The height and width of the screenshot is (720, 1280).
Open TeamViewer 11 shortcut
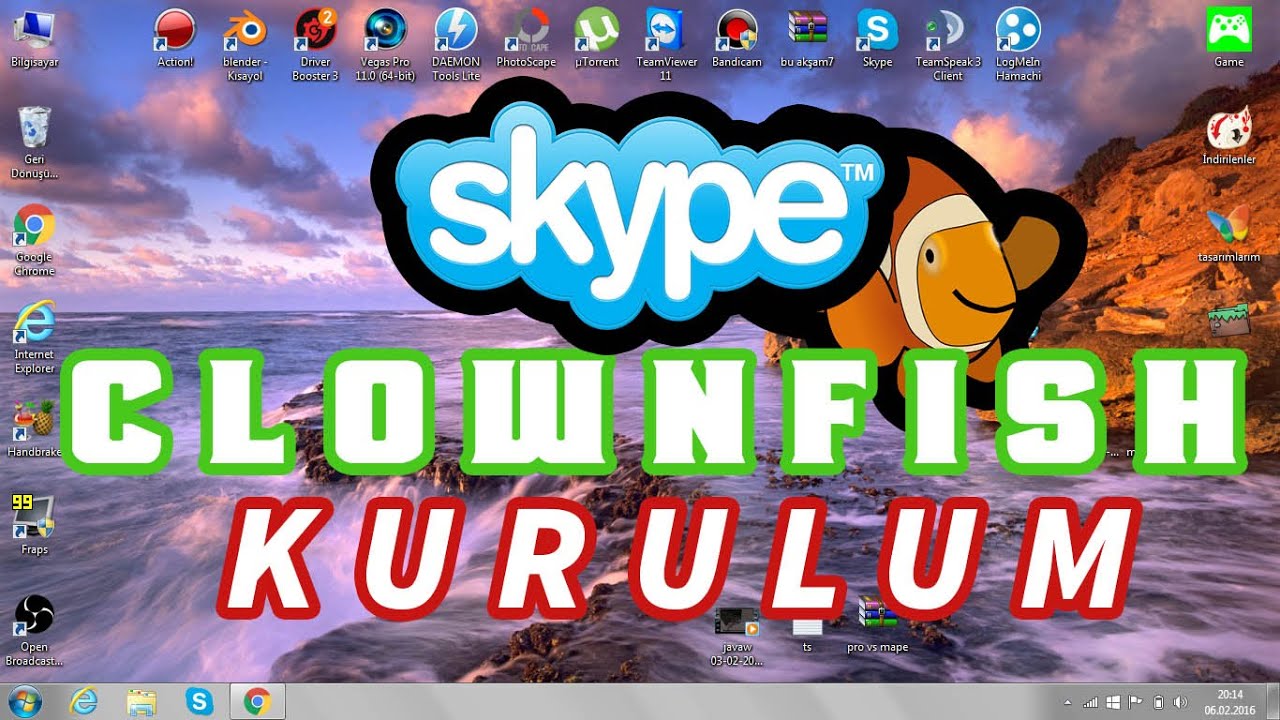coord(666,44)
